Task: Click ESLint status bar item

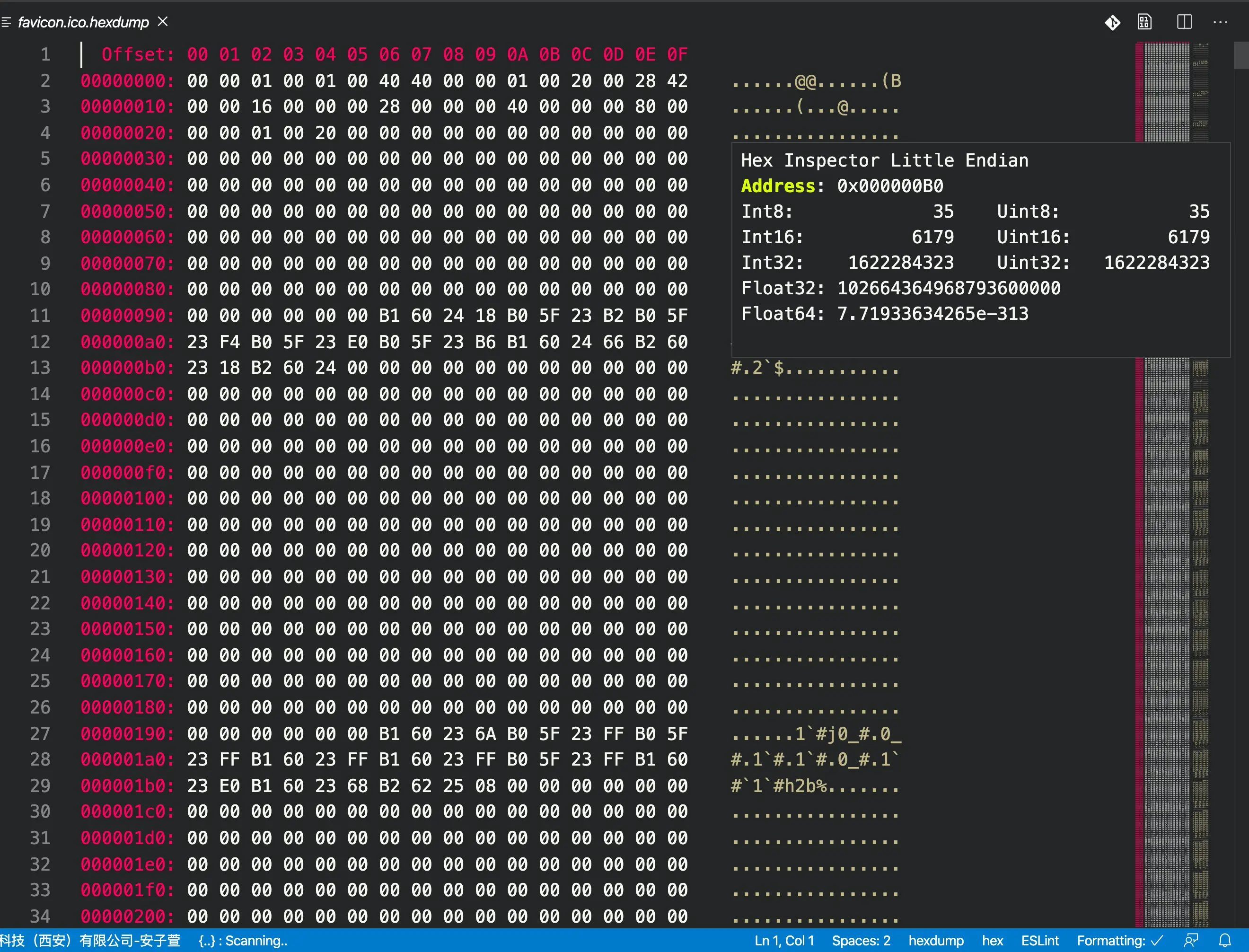Action: [x=1039, y=941]
